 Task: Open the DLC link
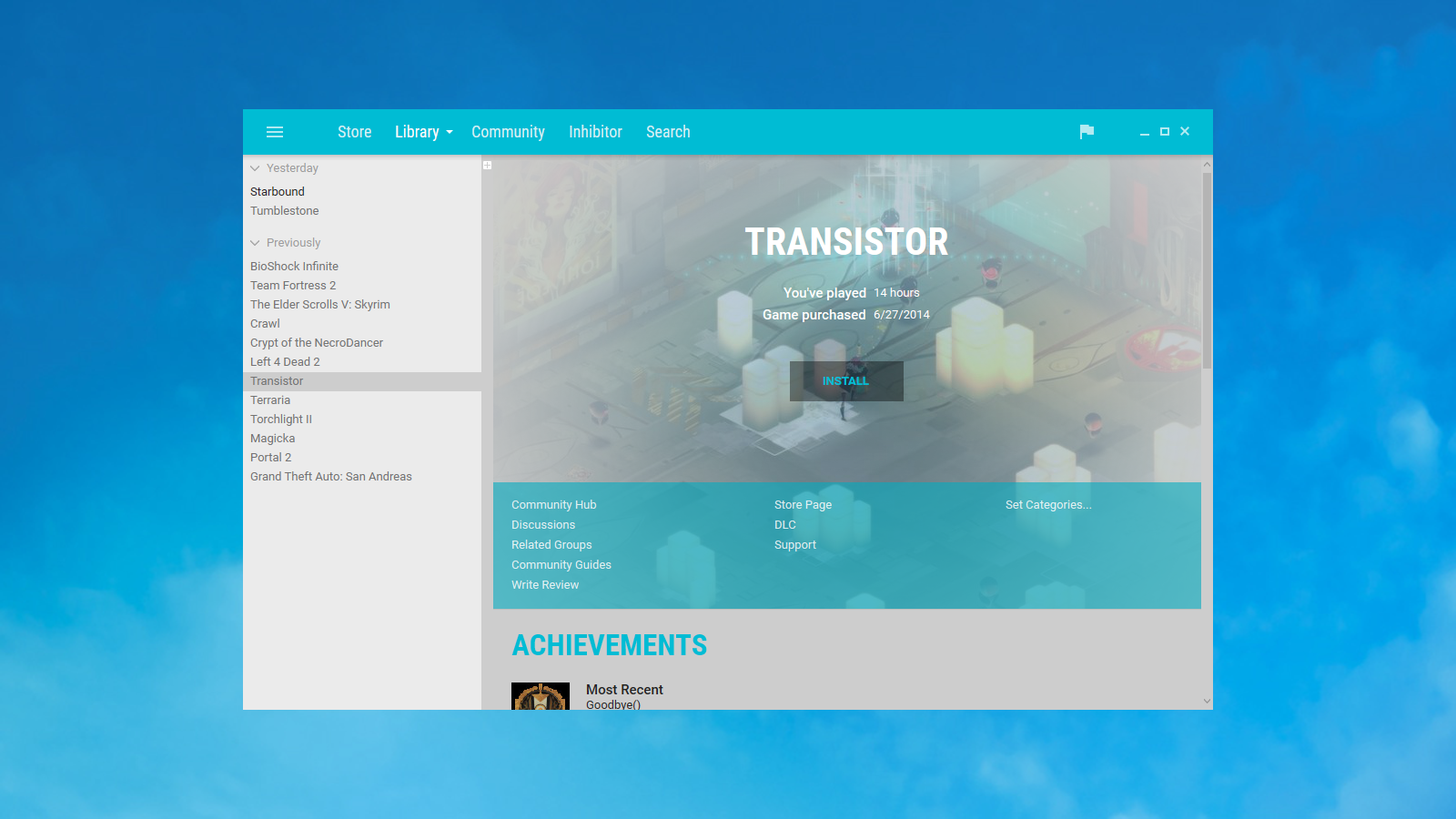(785, 525)
